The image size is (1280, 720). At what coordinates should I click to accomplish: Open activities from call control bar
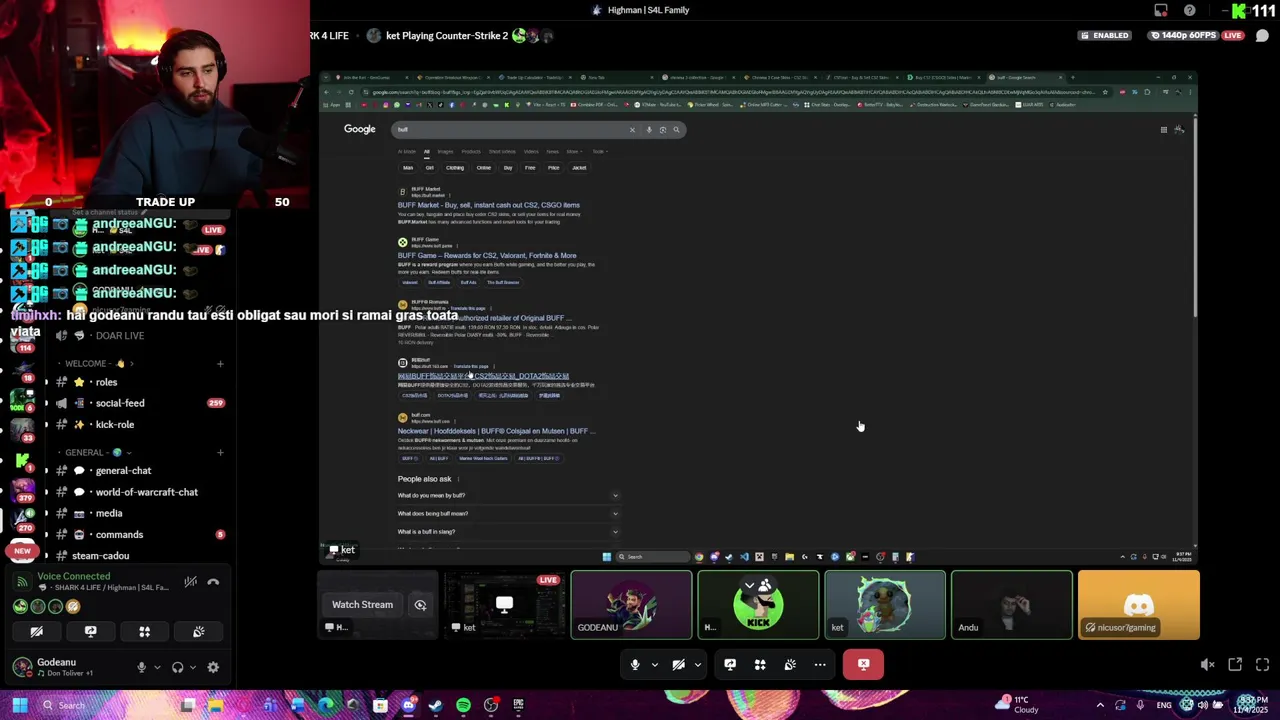[760, 664]
